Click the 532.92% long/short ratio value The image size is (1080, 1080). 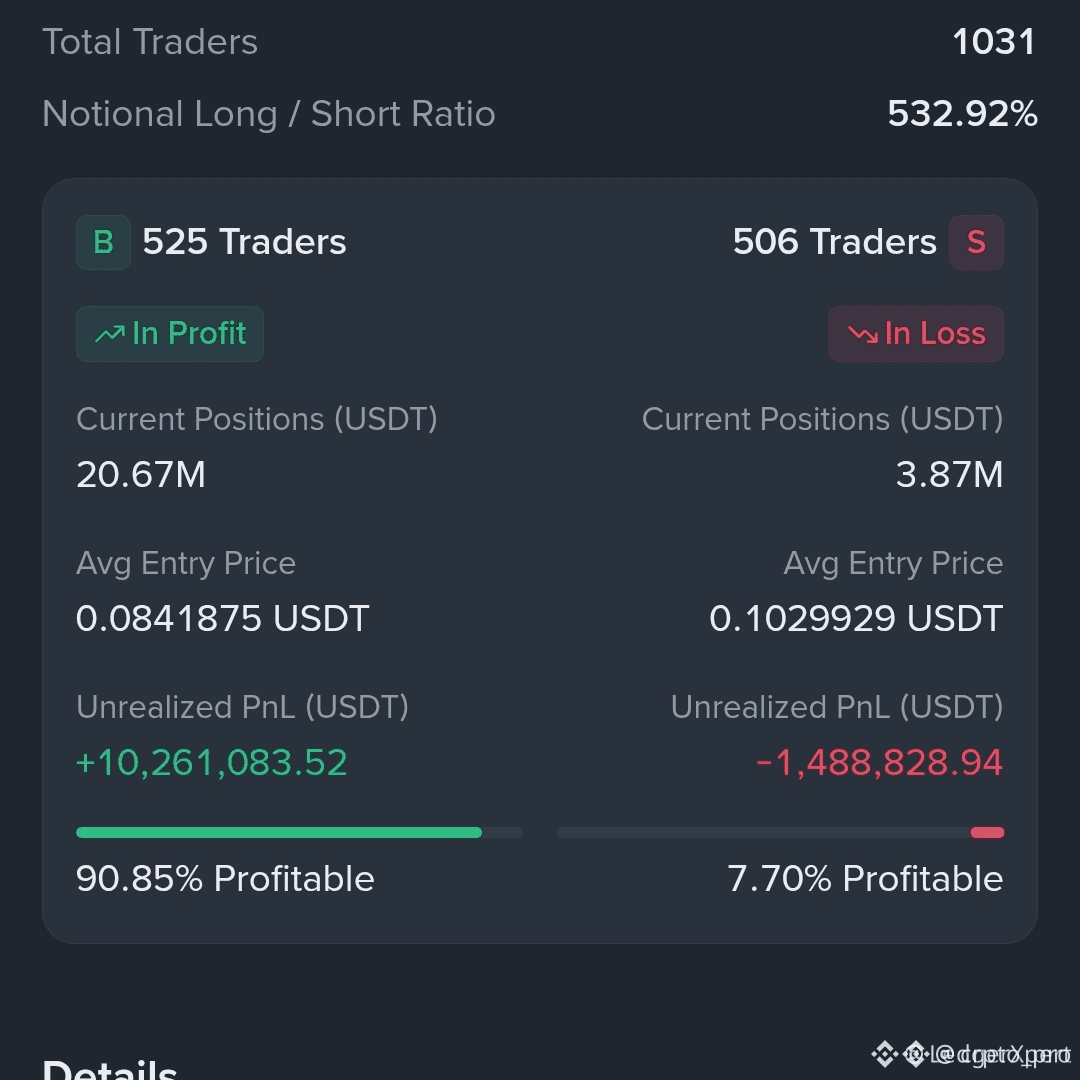click(962, 114)
